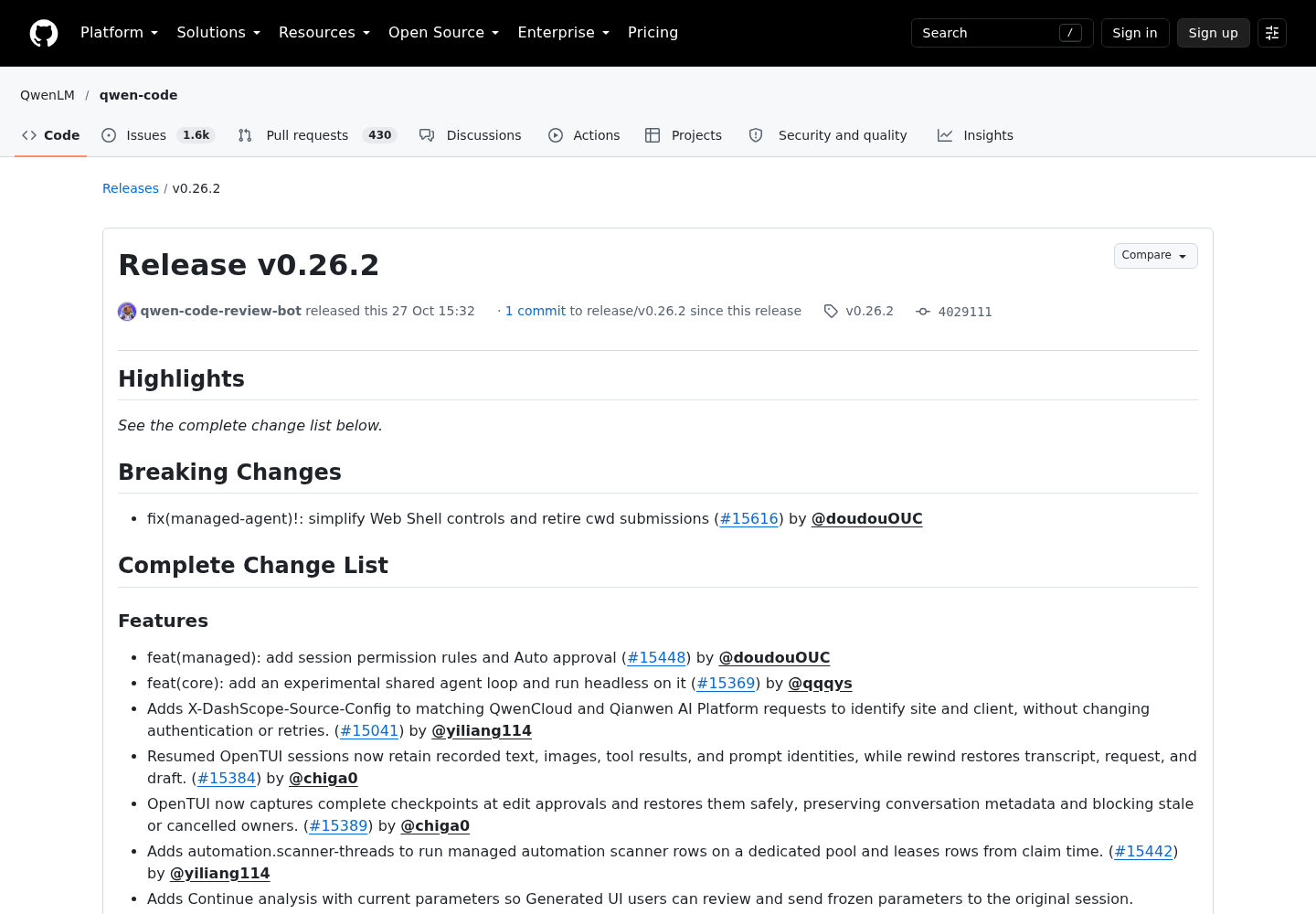Open pull request #15448 link
This screenshot has height=914, width=1316.
coord(656,657)
